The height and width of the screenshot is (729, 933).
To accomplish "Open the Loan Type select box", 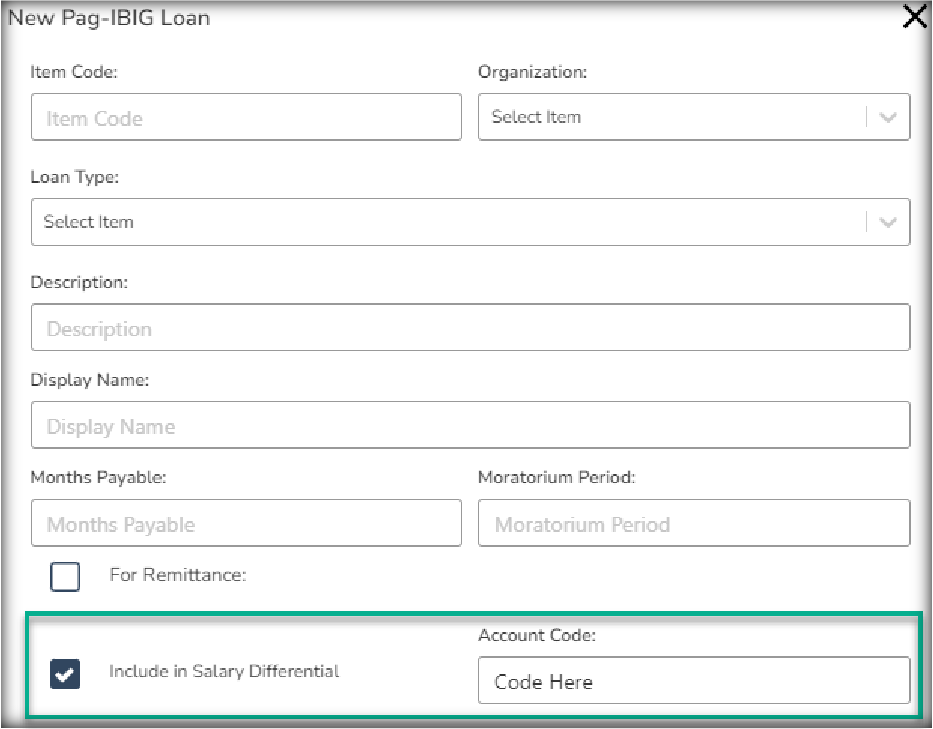I will tap(450, 222).
